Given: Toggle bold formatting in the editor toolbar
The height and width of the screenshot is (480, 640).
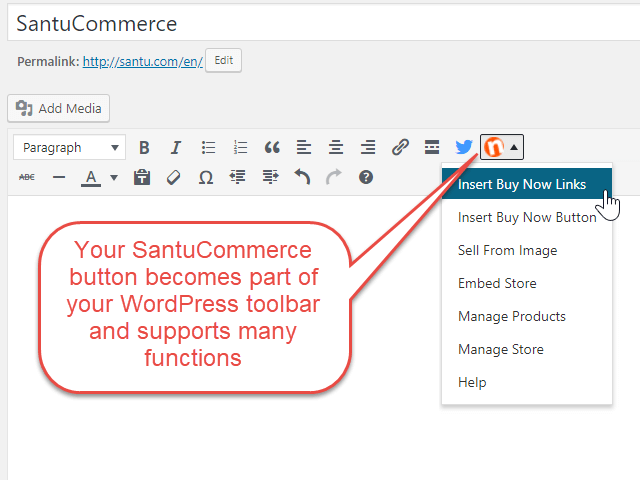Looking at the screenshot, I should 144,147.
